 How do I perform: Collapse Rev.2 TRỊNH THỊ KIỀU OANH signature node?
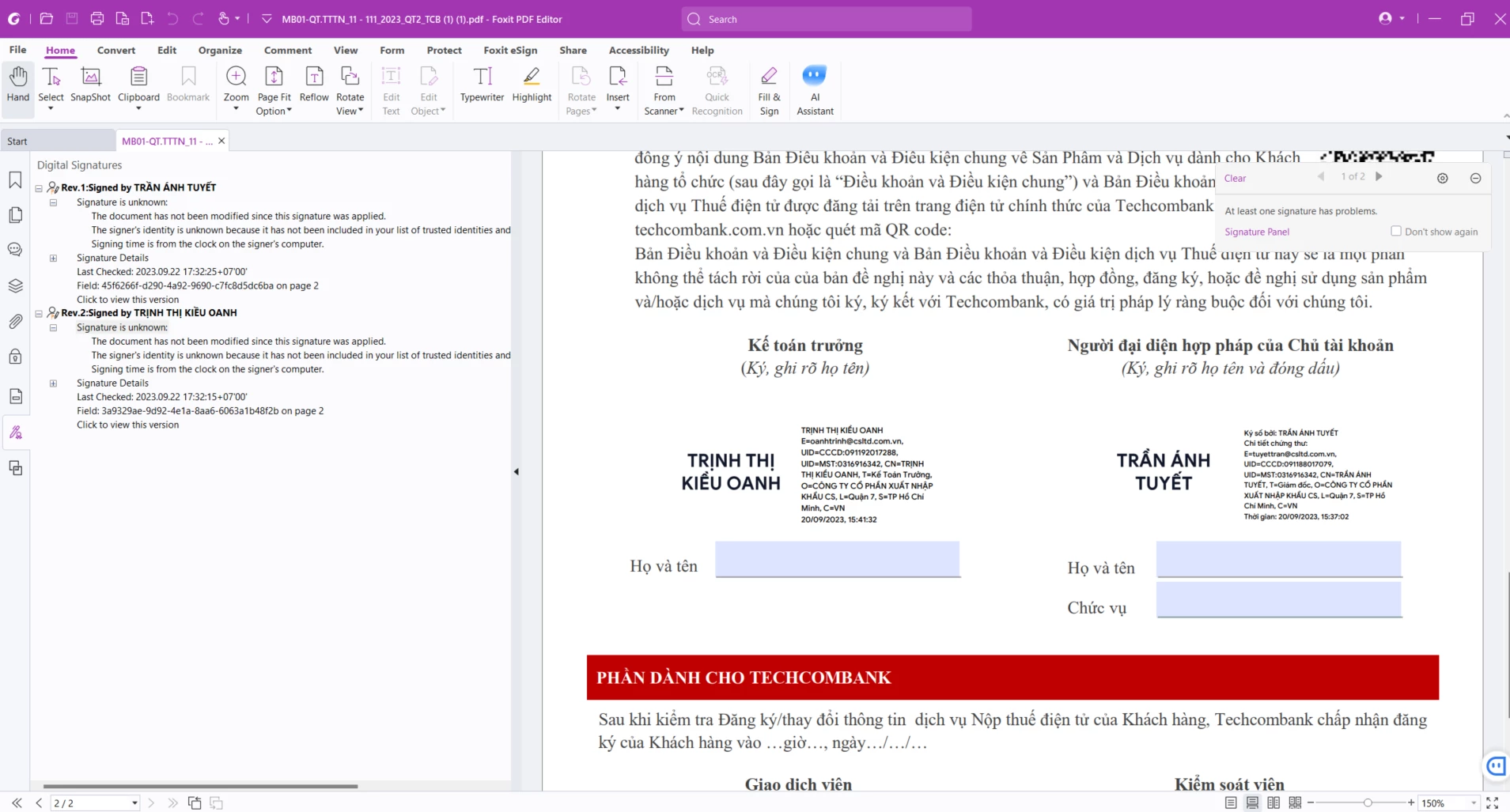point(39,313)
